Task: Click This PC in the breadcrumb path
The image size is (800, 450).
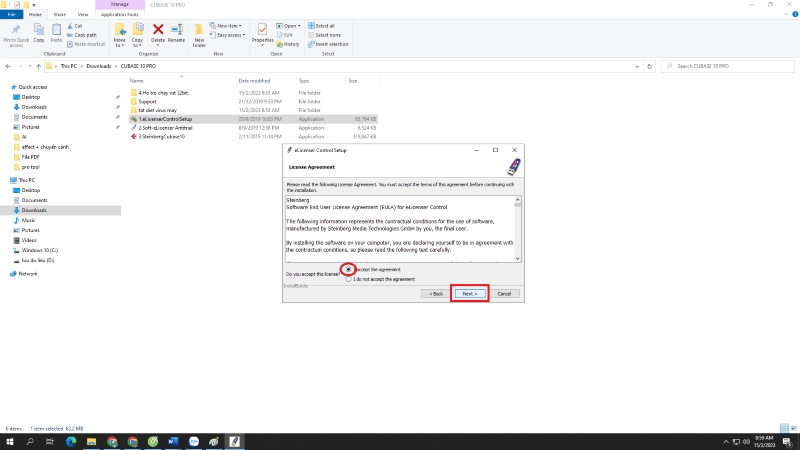Action: click(69, 66)
